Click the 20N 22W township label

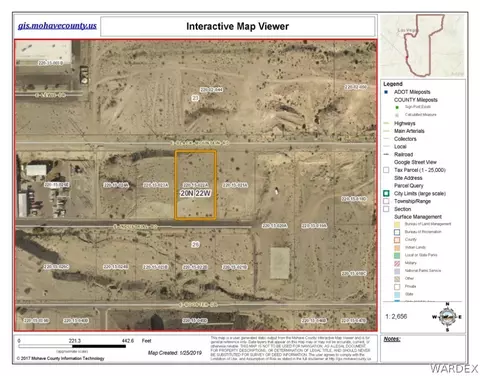[196, 193]
